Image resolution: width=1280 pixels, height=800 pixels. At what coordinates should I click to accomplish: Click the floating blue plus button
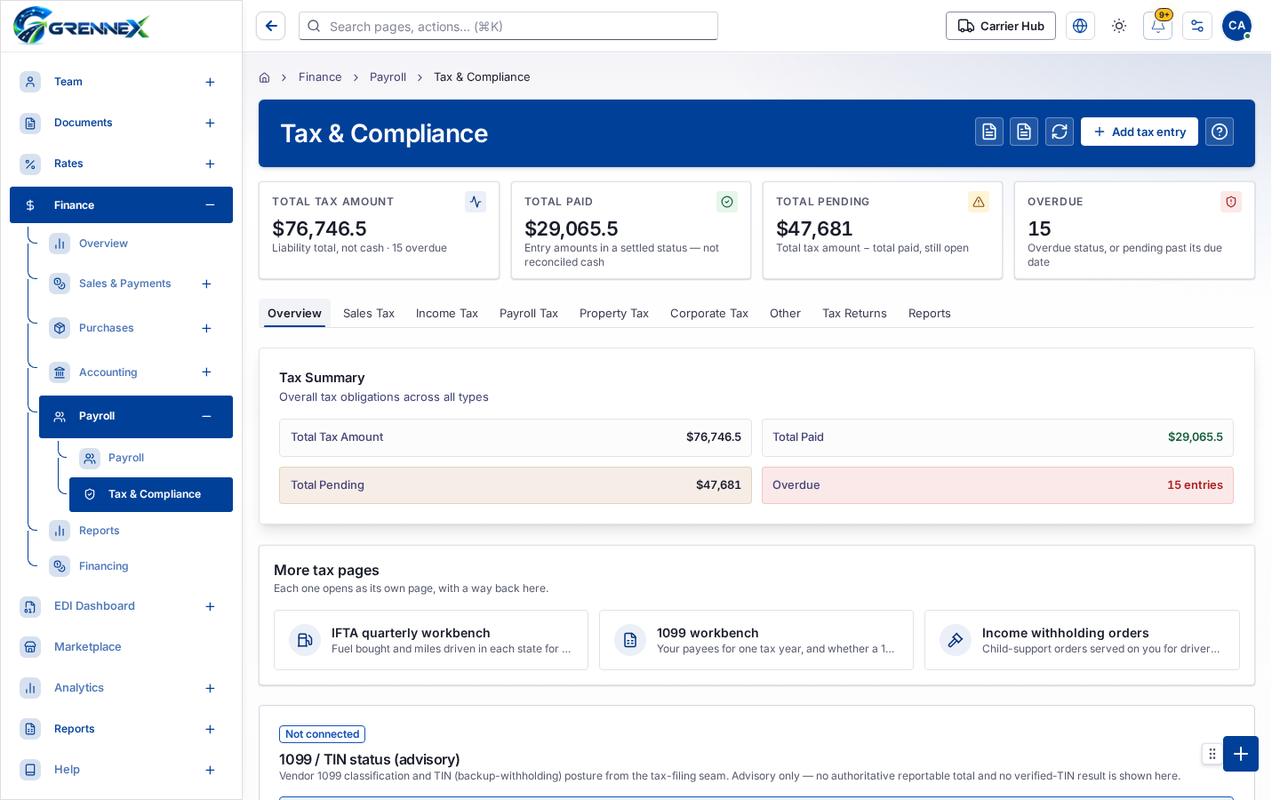click(x=1240, y=754)
